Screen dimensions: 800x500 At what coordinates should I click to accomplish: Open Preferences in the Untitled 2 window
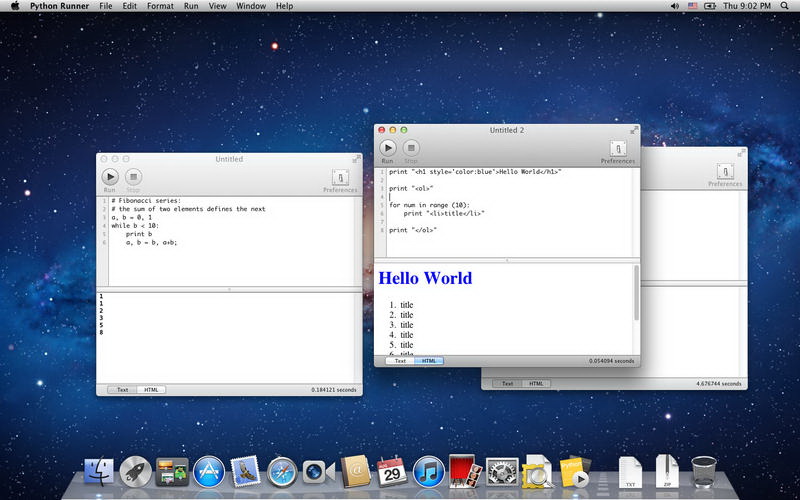617,148
